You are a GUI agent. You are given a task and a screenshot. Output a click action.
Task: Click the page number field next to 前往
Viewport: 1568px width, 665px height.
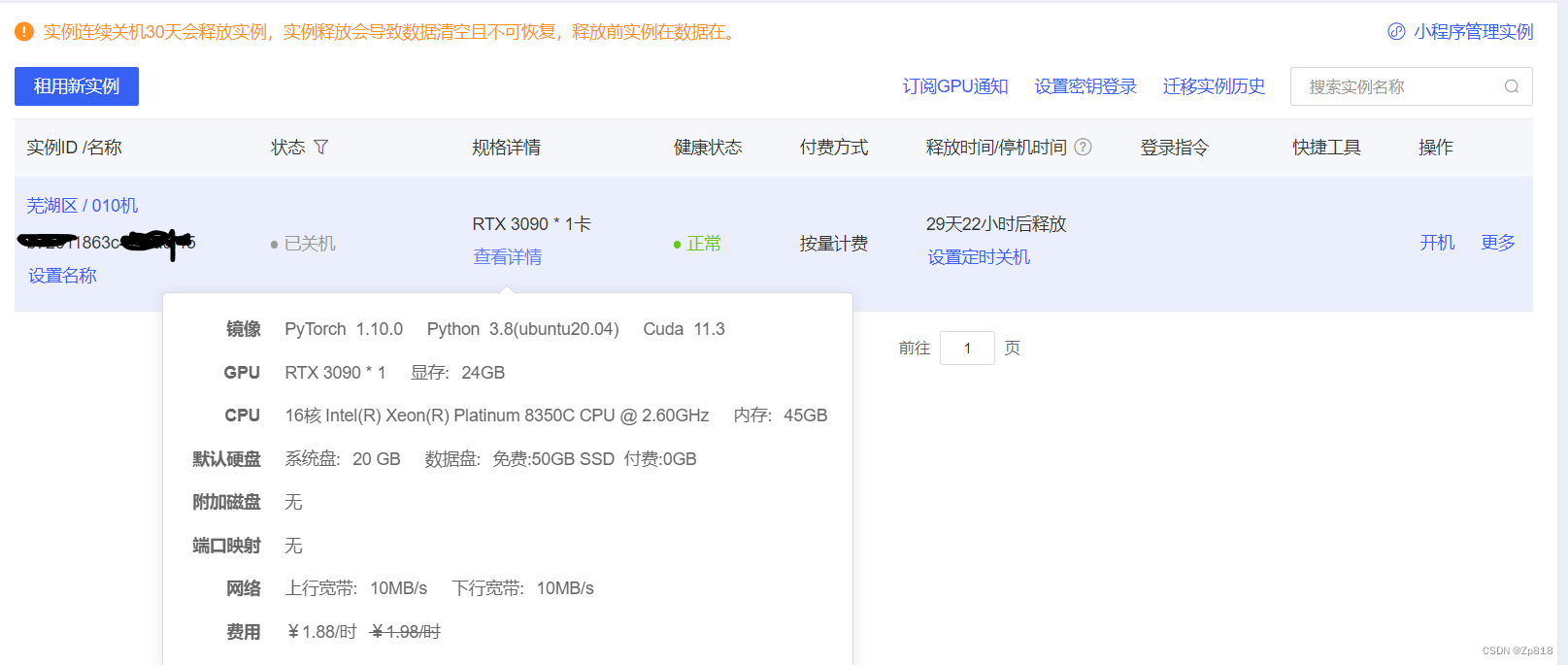point(967,348)
